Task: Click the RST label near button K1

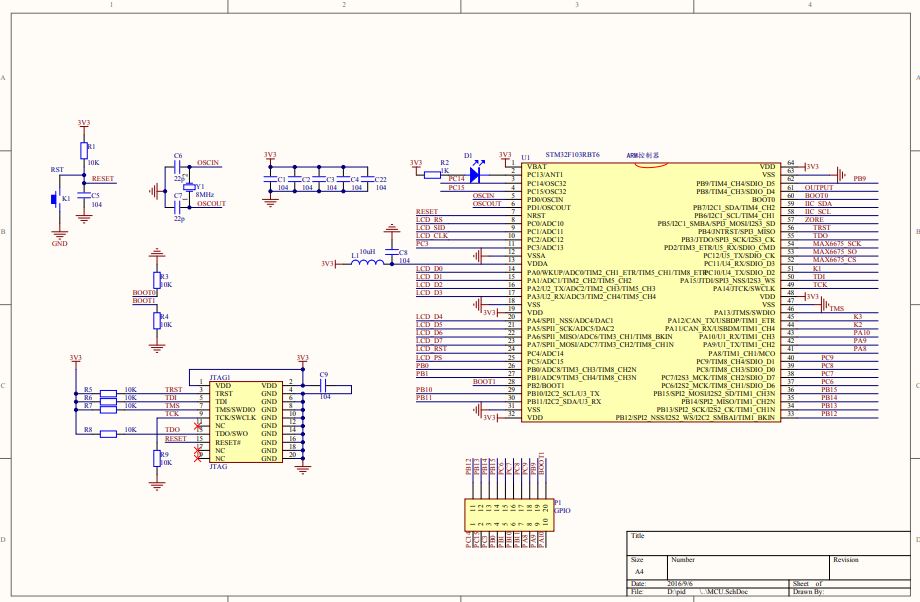Action: [57, 170]
